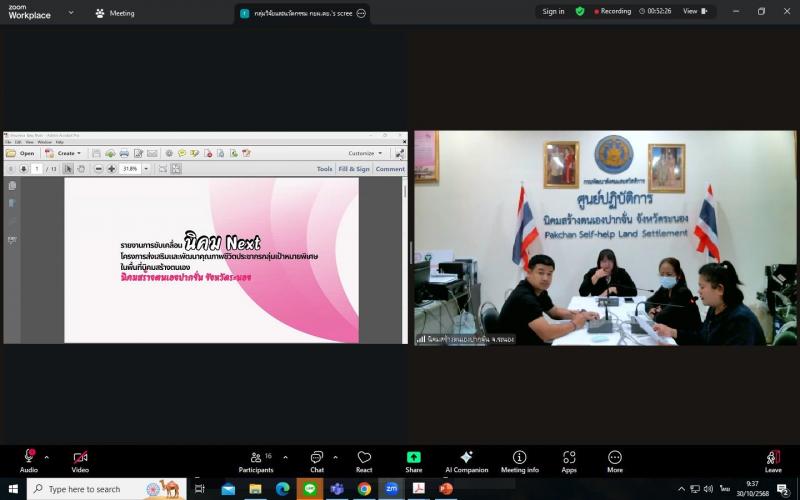Select the Acrobat selection arrow tool

[x=68, y=168]
